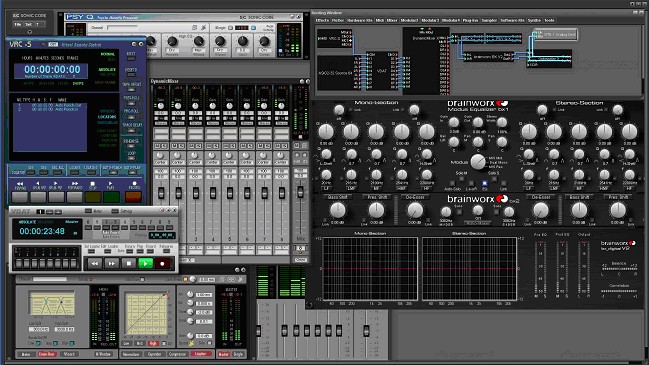Click the VRC-5 REWIND transport button

[20, 197]
